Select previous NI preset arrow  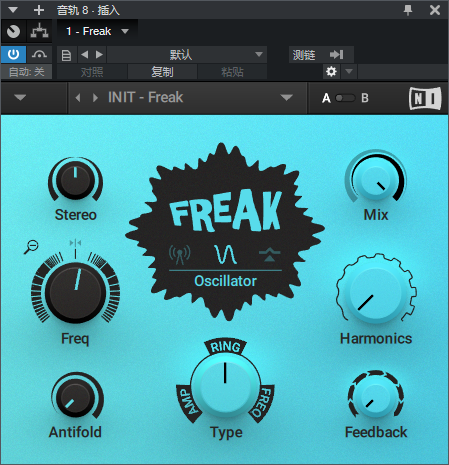(78, 98)
